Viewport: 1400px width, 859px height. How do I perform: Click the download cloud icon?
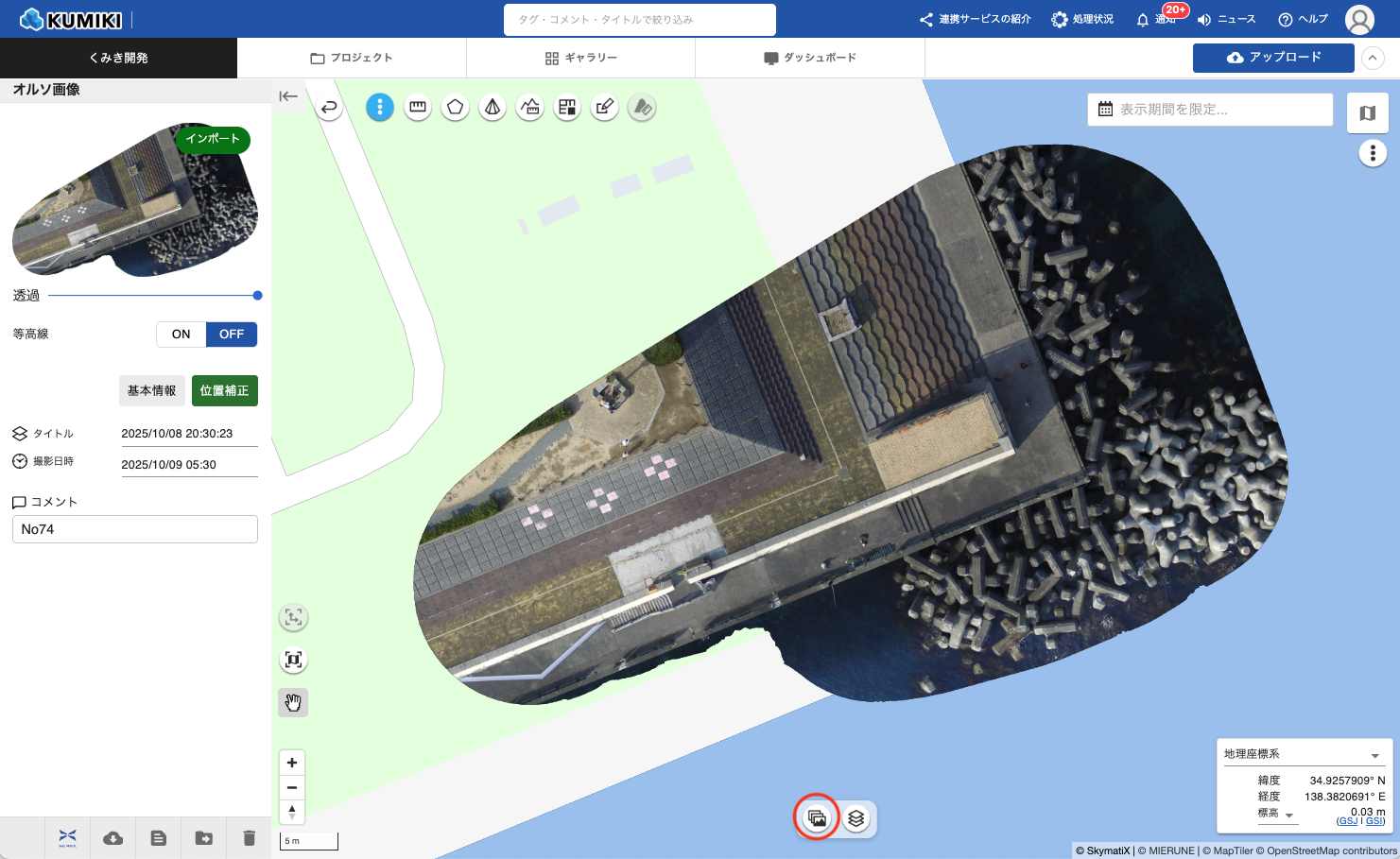(113, 838)
